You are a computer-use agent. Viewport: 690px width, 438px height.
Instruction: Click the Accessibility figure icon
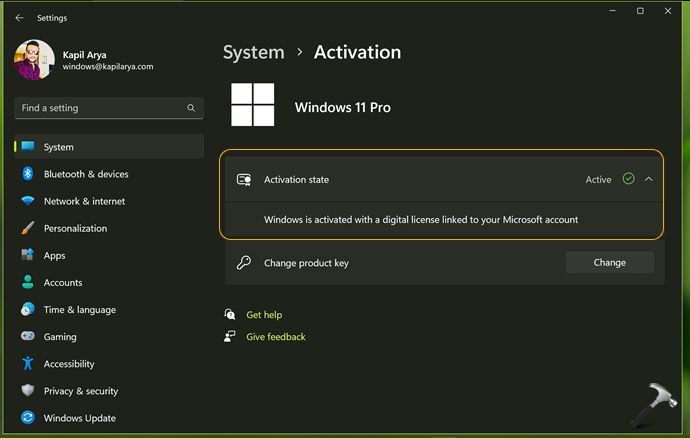tap(28, 364)
